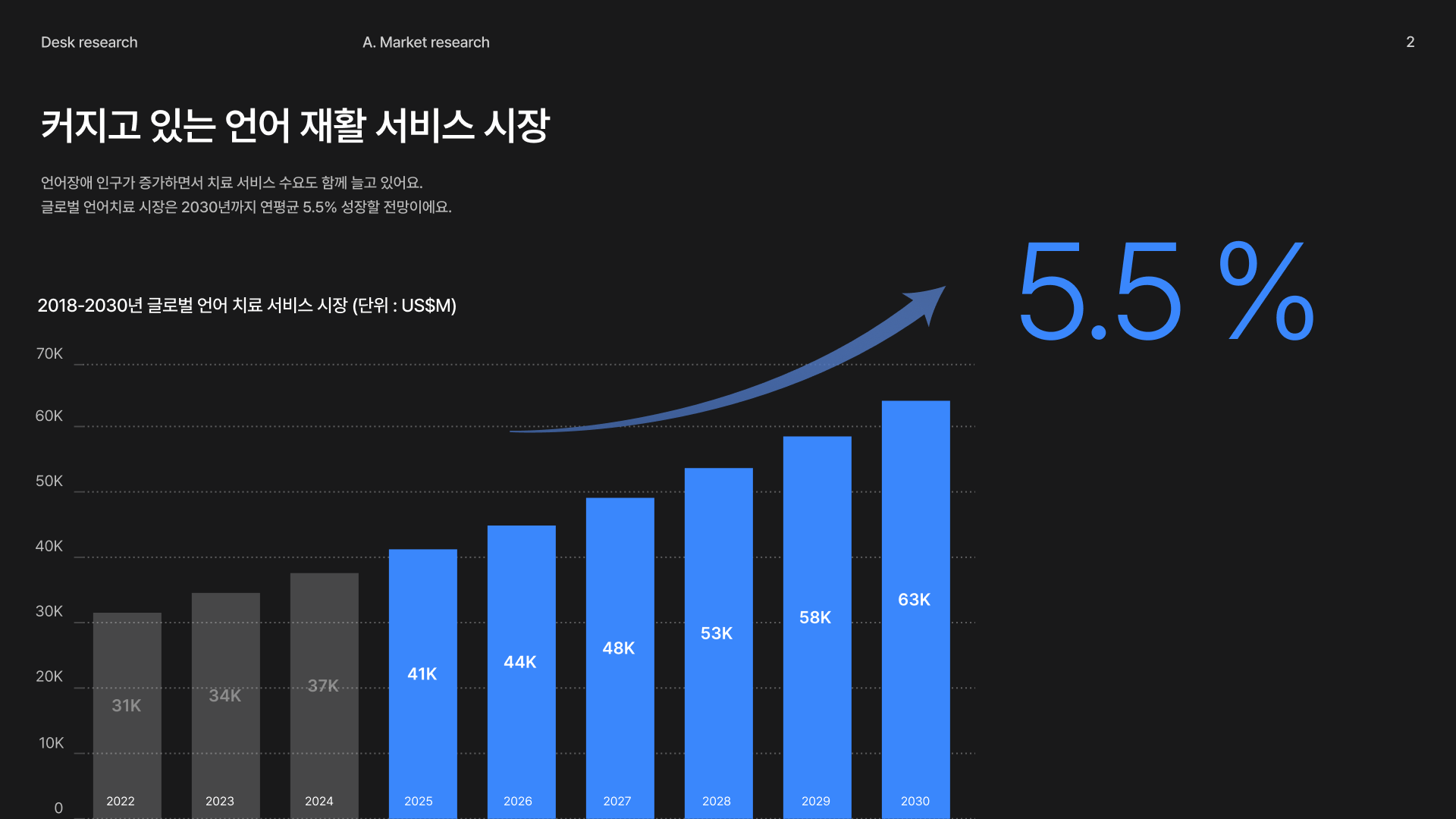Image resolution: width=1456 pixels, height=819 pixels.
Task: Click the 70K y-axis label
Action: pyautogui.click(x=49, y=354)
